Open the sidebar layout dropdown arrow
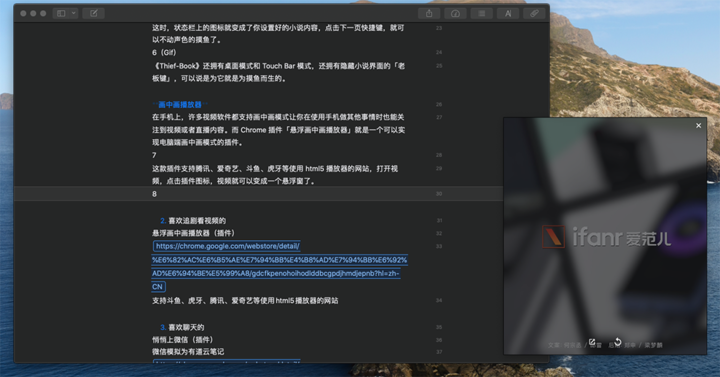Viewport: 720px width, 377px height. tap(73, 13)
